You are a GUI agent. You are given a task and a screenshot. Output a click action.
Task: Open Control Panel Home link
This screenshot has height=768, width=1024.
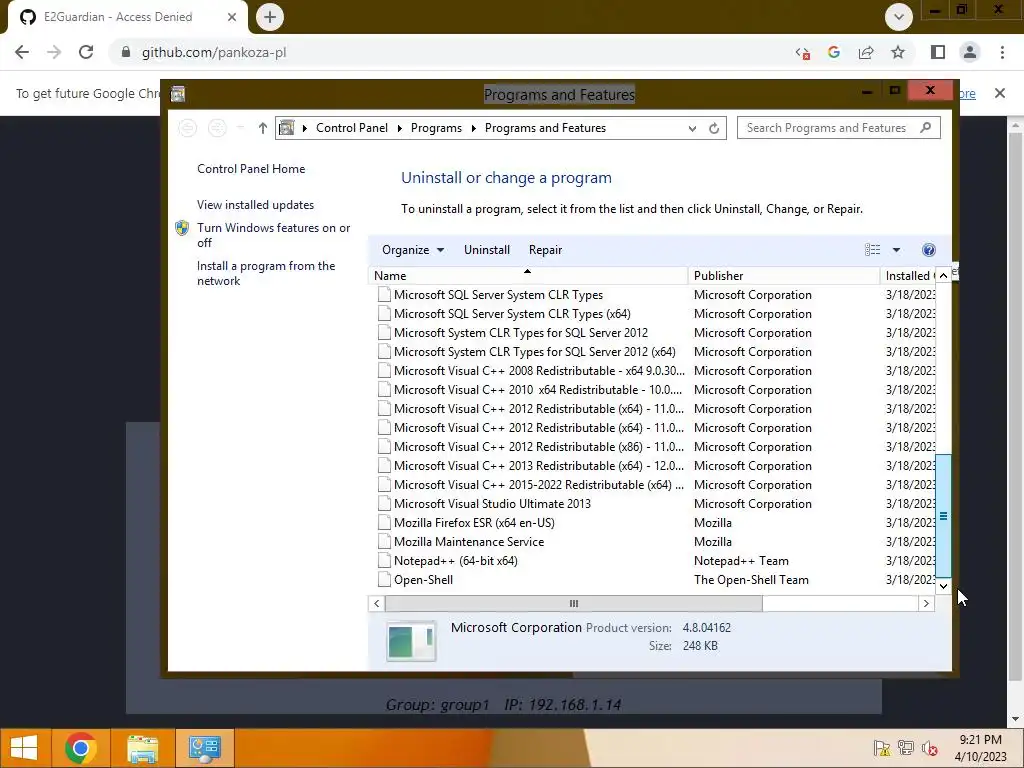(x=251, y=168)
